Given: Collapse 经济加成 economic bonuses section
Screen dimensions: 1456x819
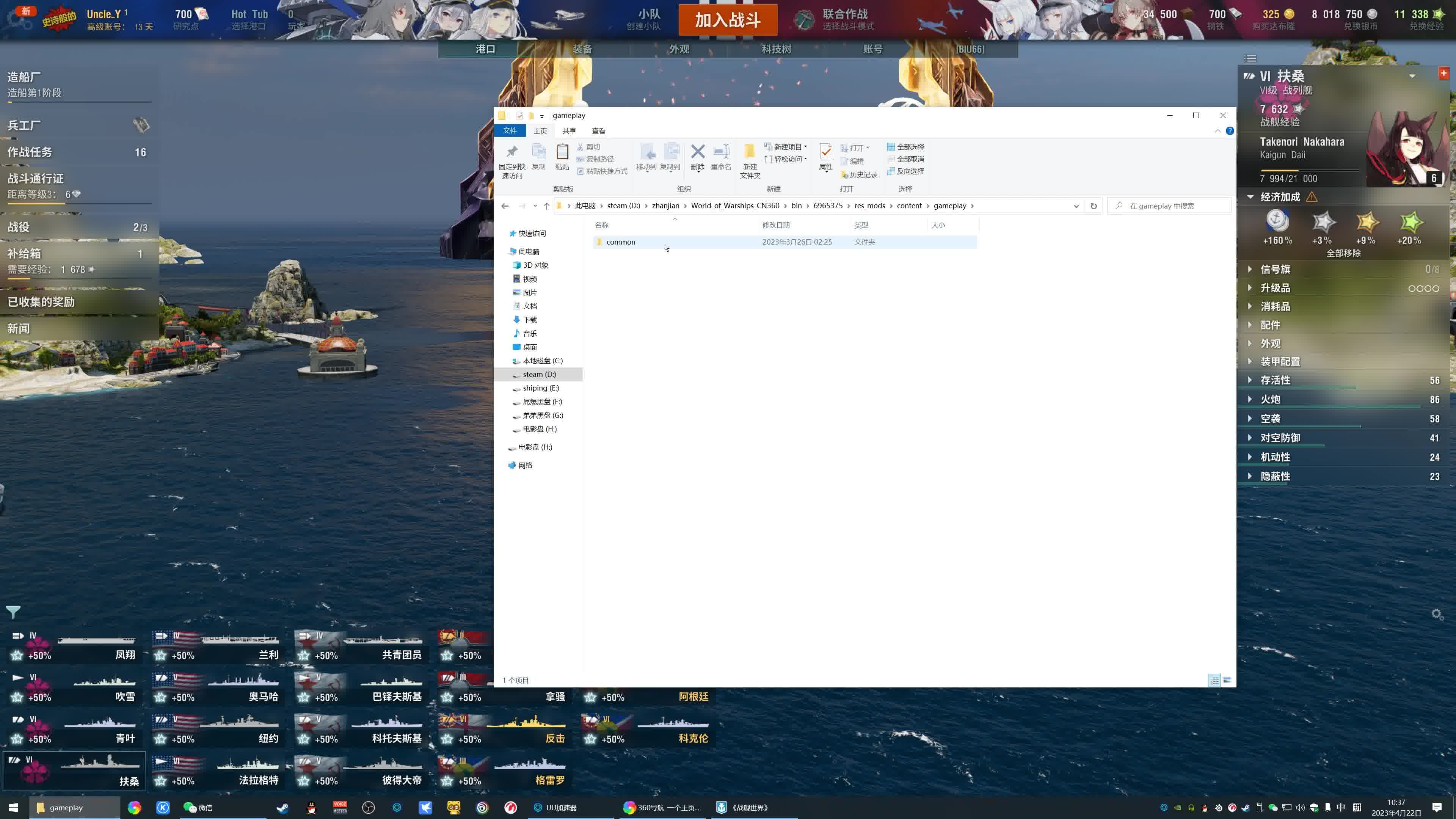Looking at the screenshot, I should pyautogui.click(x=1250, y=197).
